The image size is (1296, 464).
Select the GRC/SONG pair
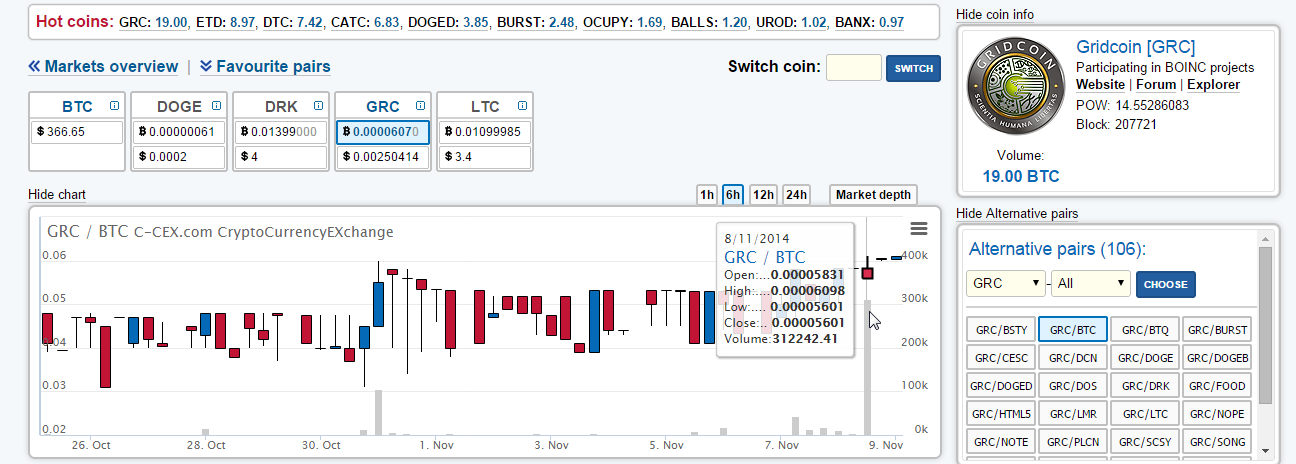(1217, 441)
